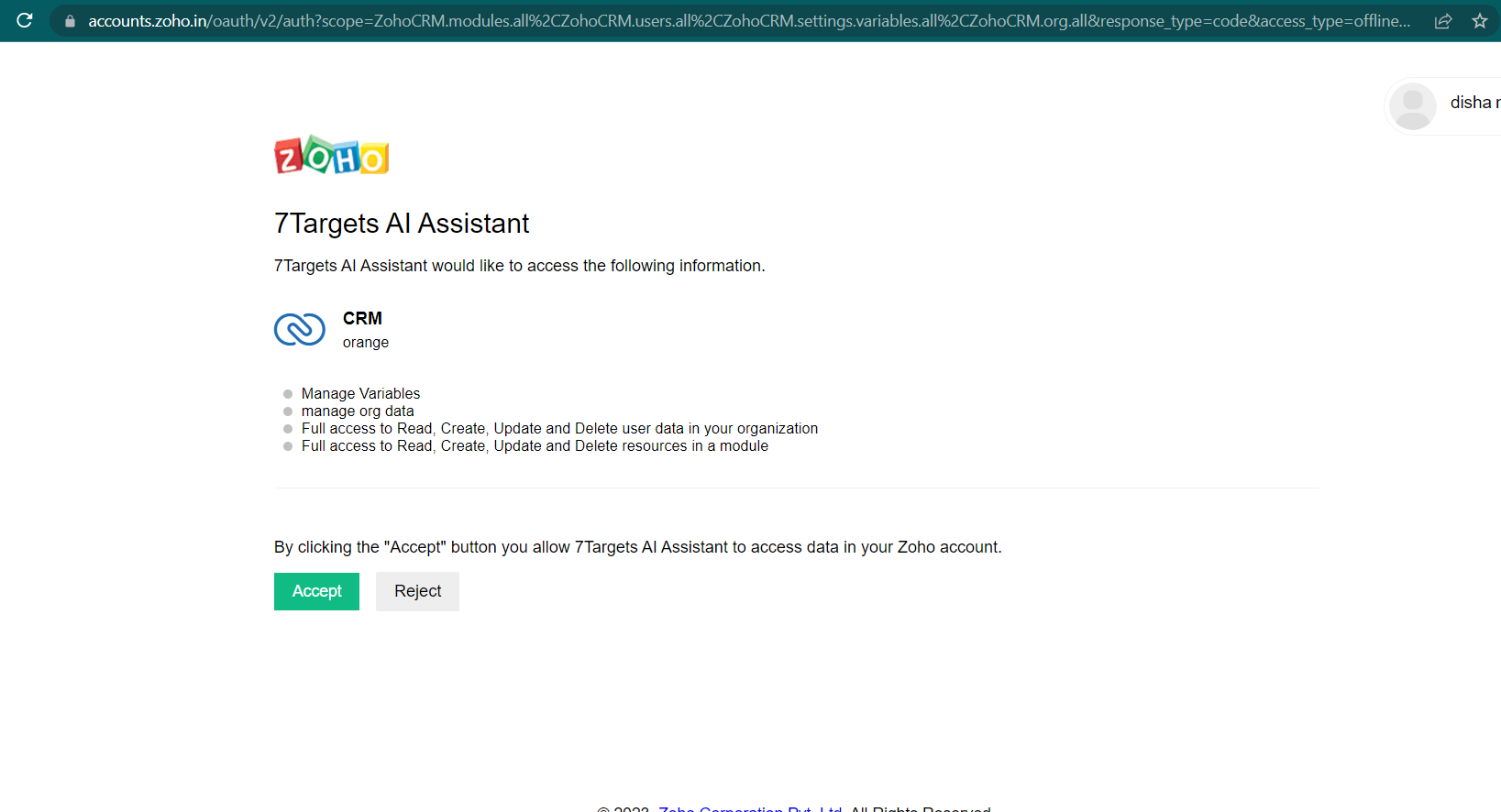1501x812 pixels.
Task: Click the 7Targets AI Assistant heading
Action: pyautogui.click(x=402, y=224)
